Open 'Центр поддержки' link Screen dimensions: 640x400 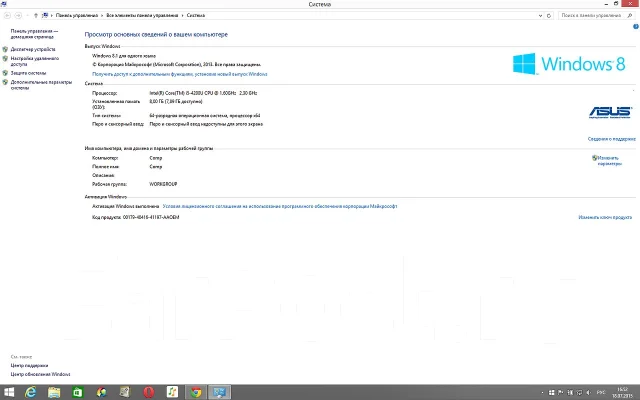[29, 366]
